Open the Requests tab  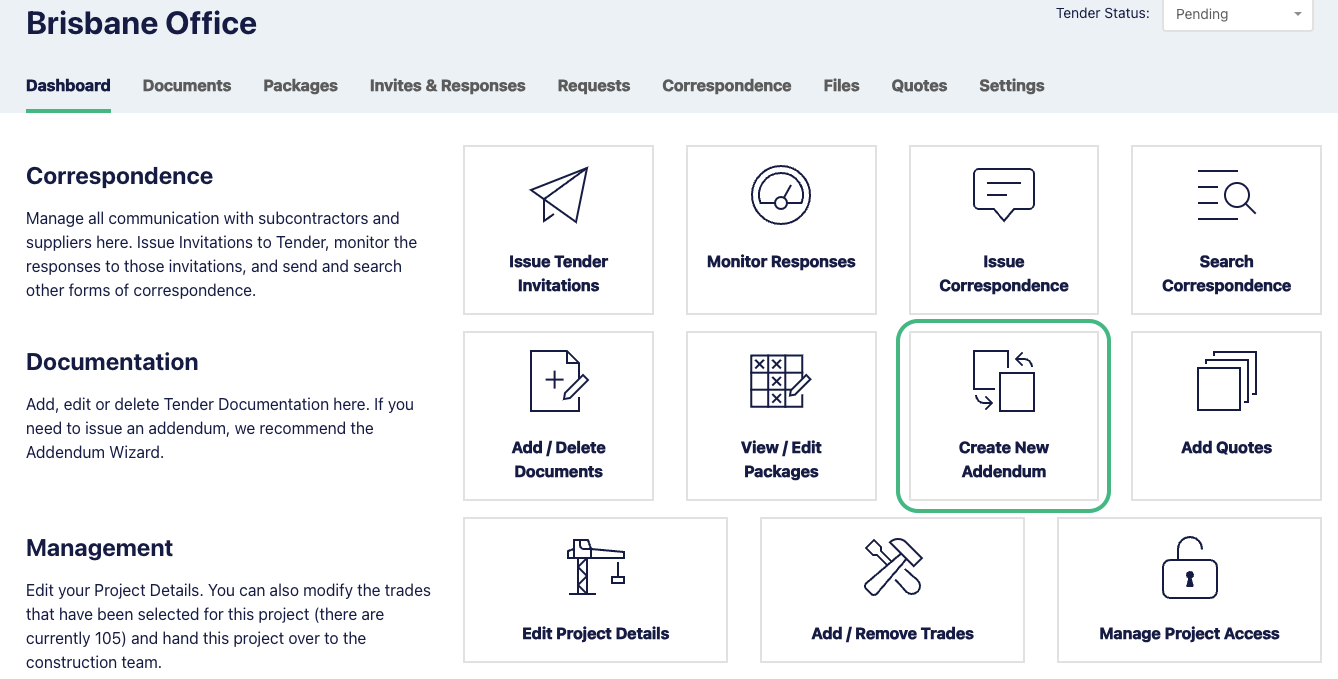point(594,86)
